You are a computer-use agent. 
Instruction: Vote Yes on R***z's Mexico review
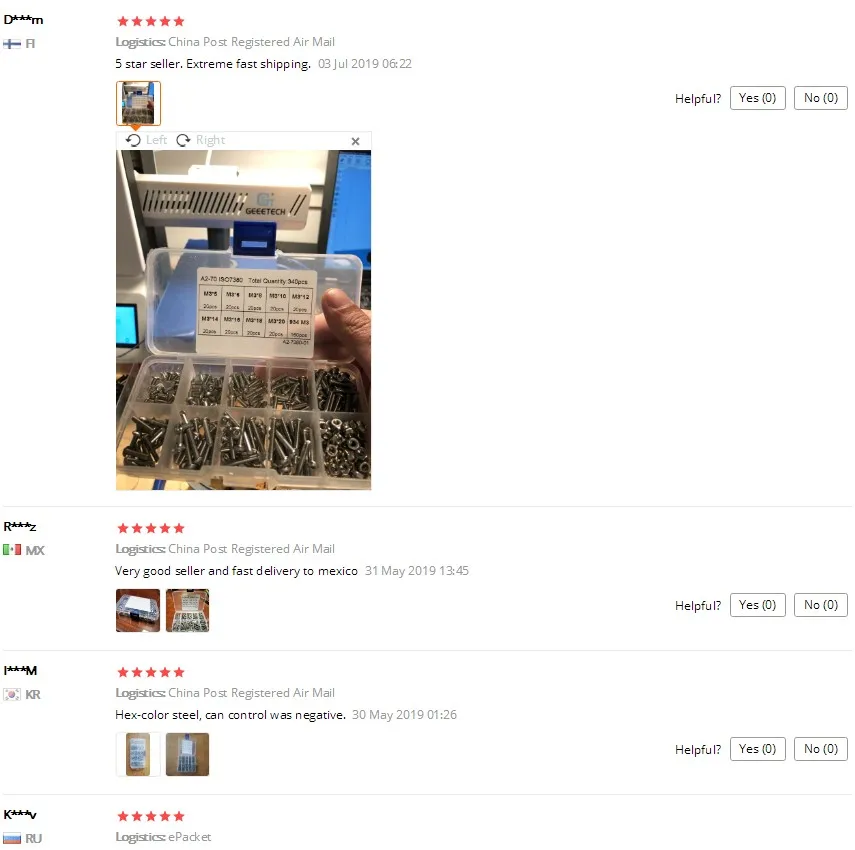coord(757,605)
